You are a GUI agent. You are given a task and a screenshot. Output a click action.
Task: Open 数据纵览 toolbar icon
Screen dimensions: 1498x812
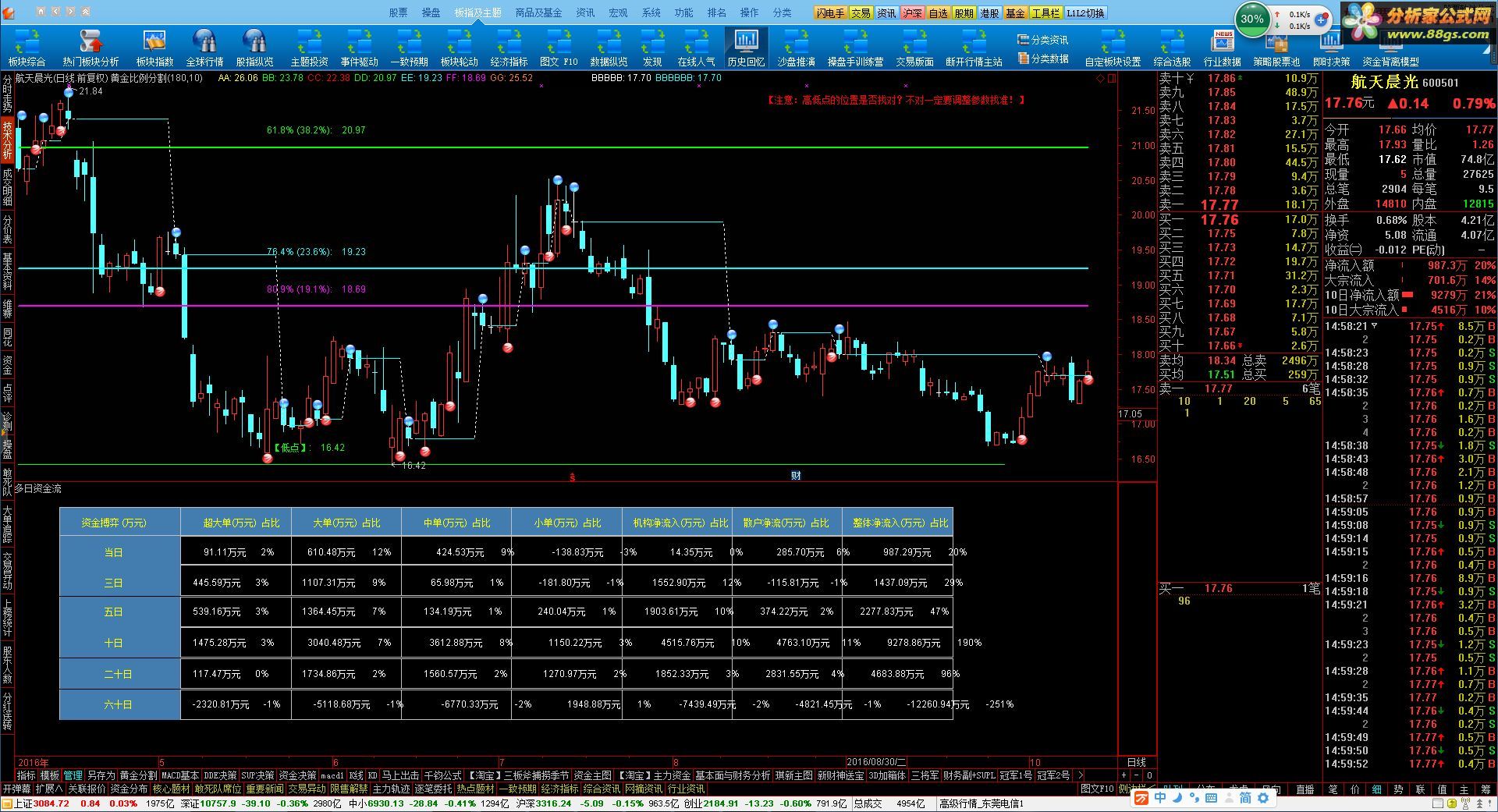609,48
